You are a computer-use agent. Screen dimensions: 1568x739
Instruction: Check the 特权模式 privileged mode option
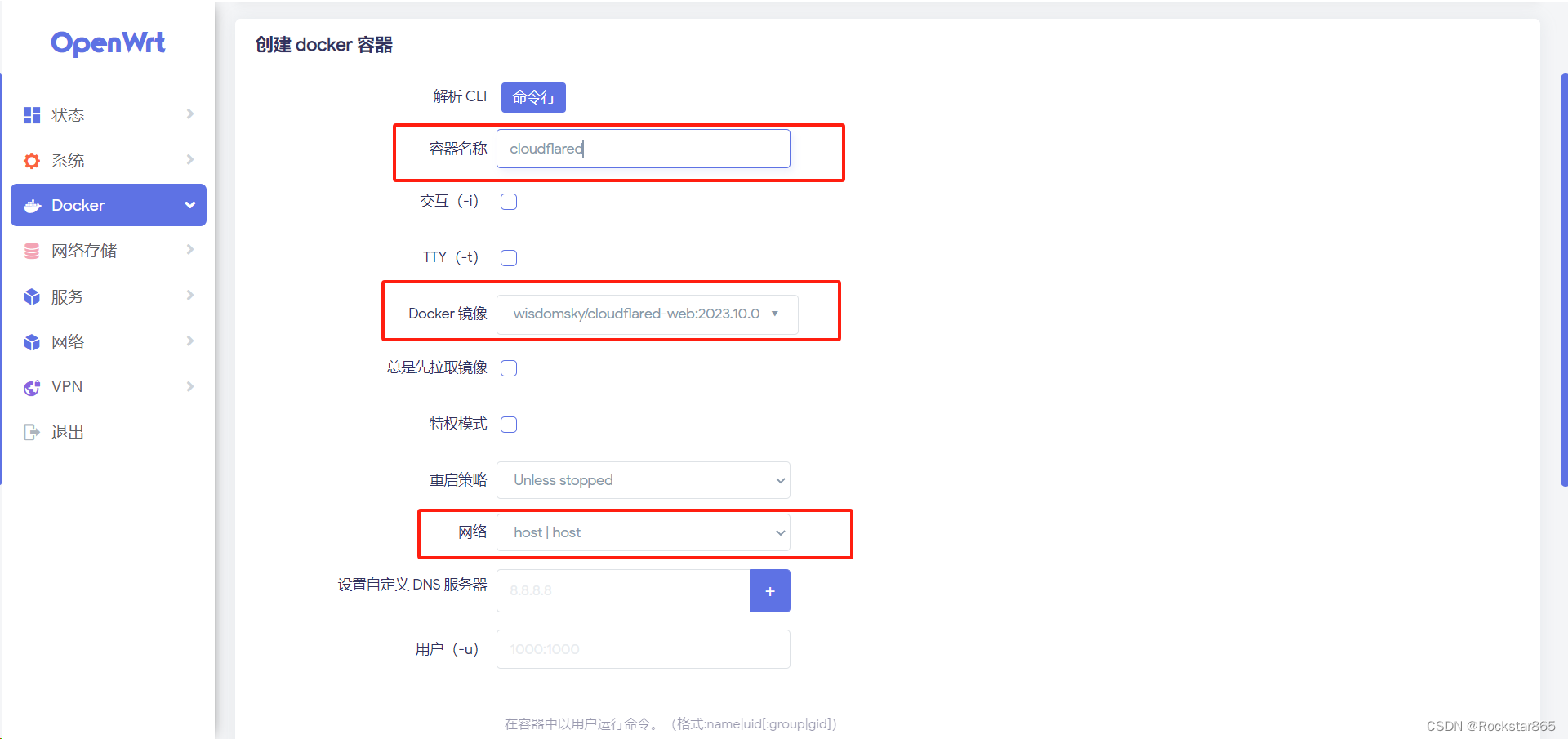(x=509, y=424)
